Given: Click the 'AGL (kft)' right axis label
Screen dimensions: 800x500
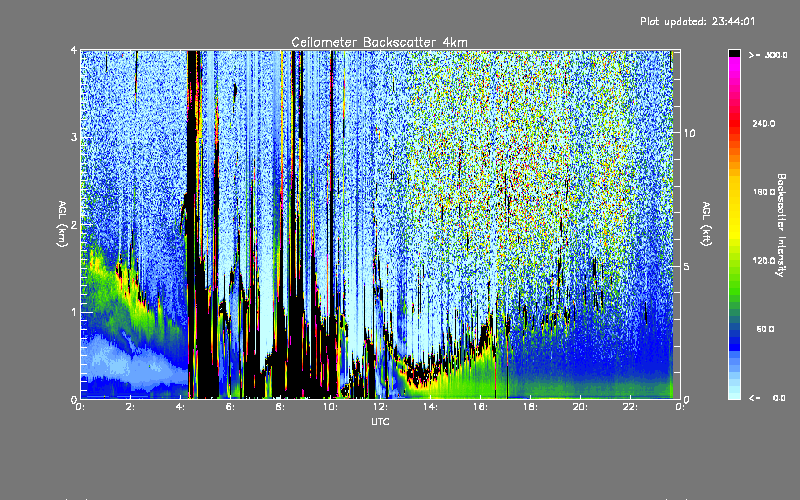Looking at the screenshot, I should click(x=707, y=224).
